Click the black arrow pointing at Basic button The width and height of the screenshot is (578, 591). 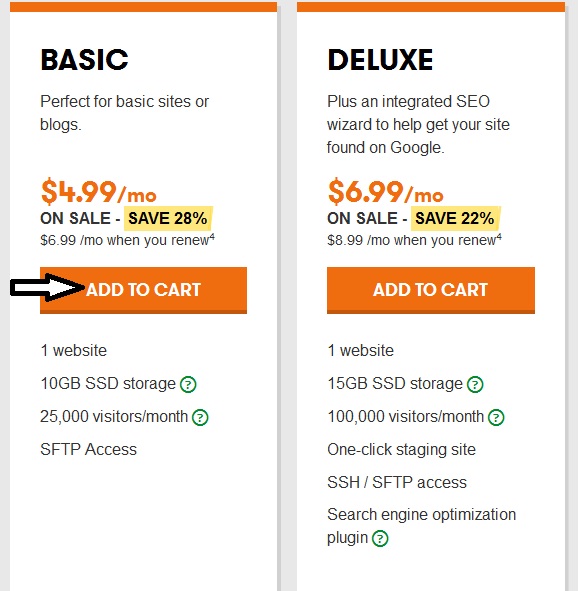click(48, 288)
